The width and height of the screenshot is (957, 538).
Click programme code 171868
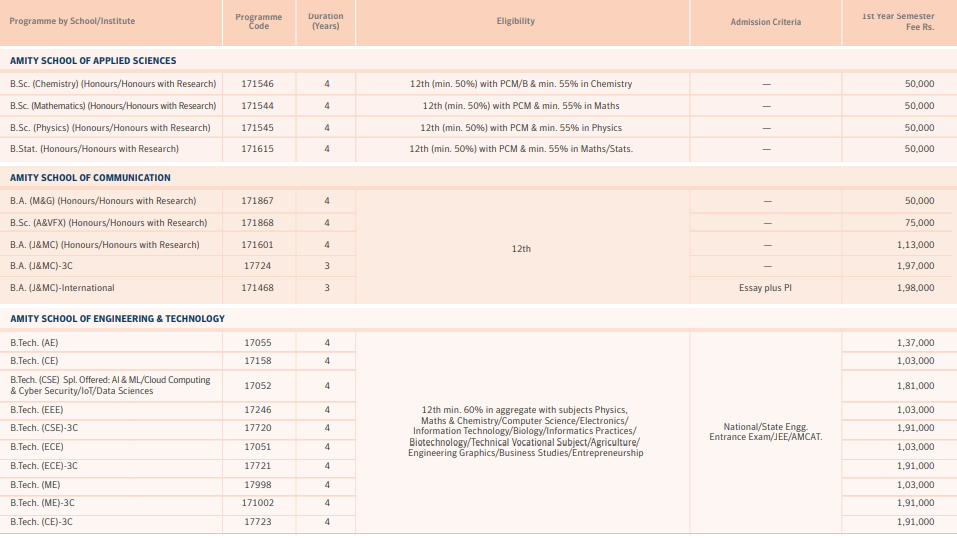coord(258,223)
